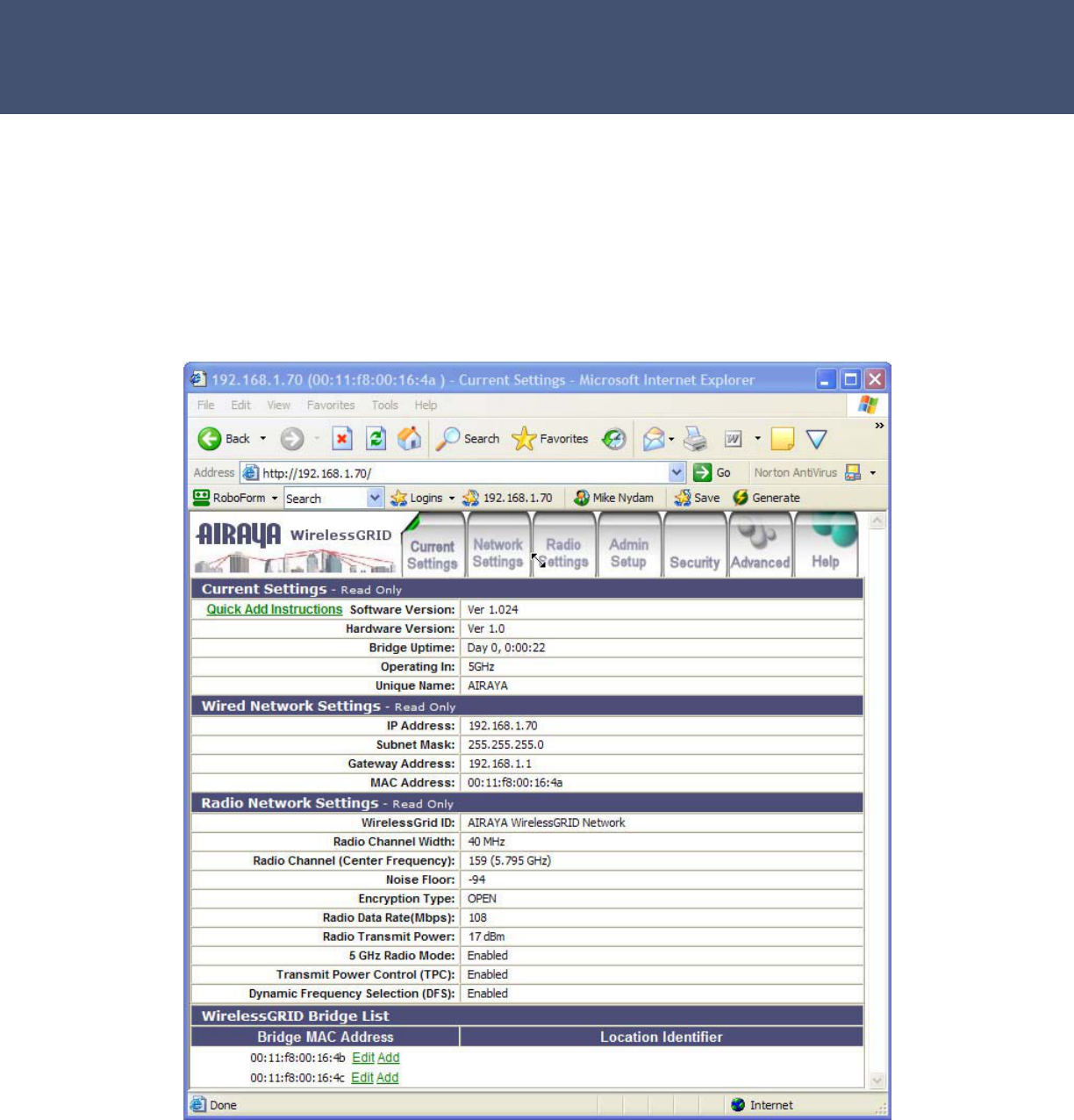Viewport: 1074px width, 1120px height.
Task: Open the Back button history dropdown
Action: [x=262, y=439]
